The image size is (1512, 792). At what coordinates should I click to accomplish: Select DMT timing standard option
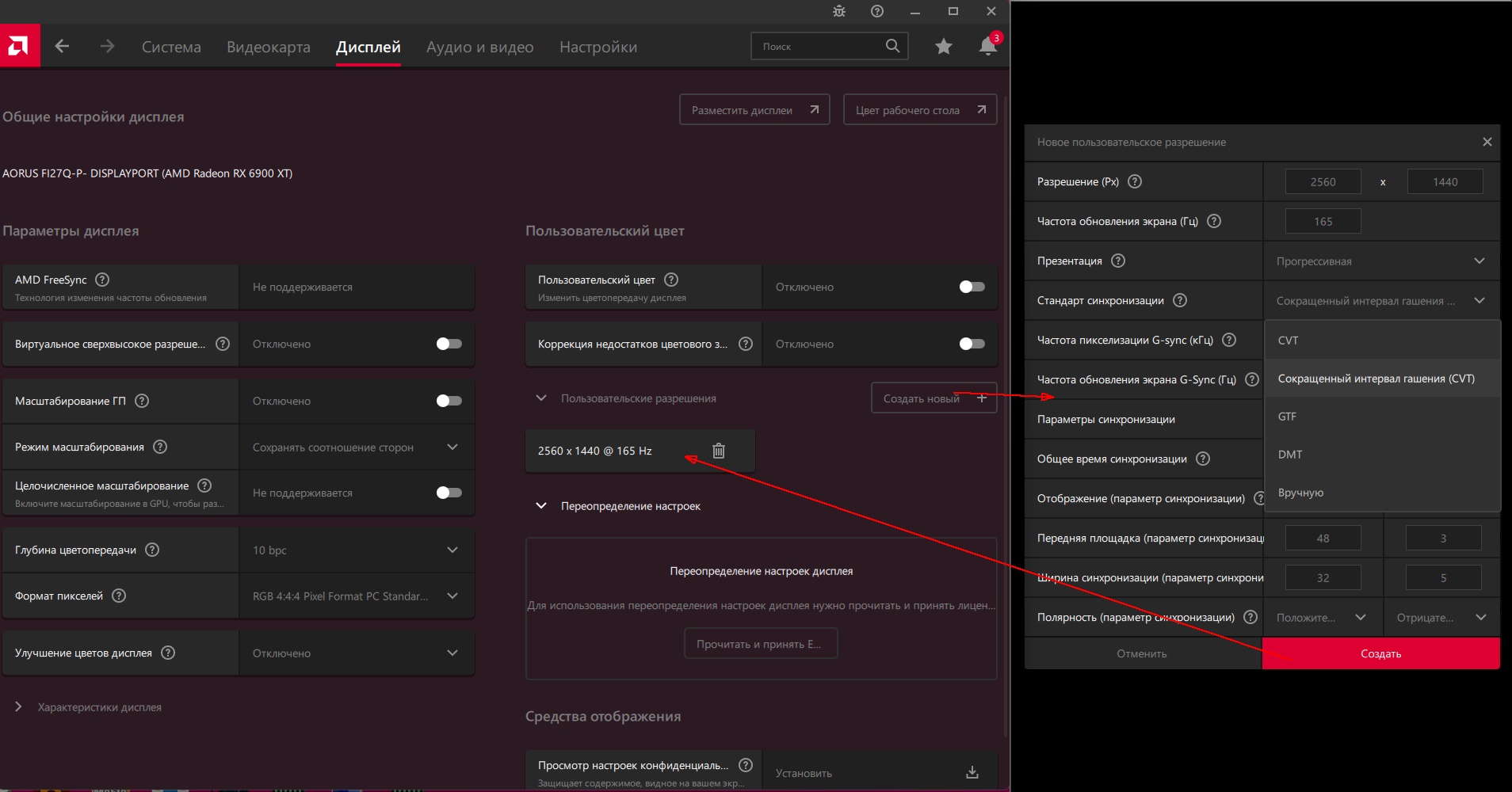tap(1383, 455)
